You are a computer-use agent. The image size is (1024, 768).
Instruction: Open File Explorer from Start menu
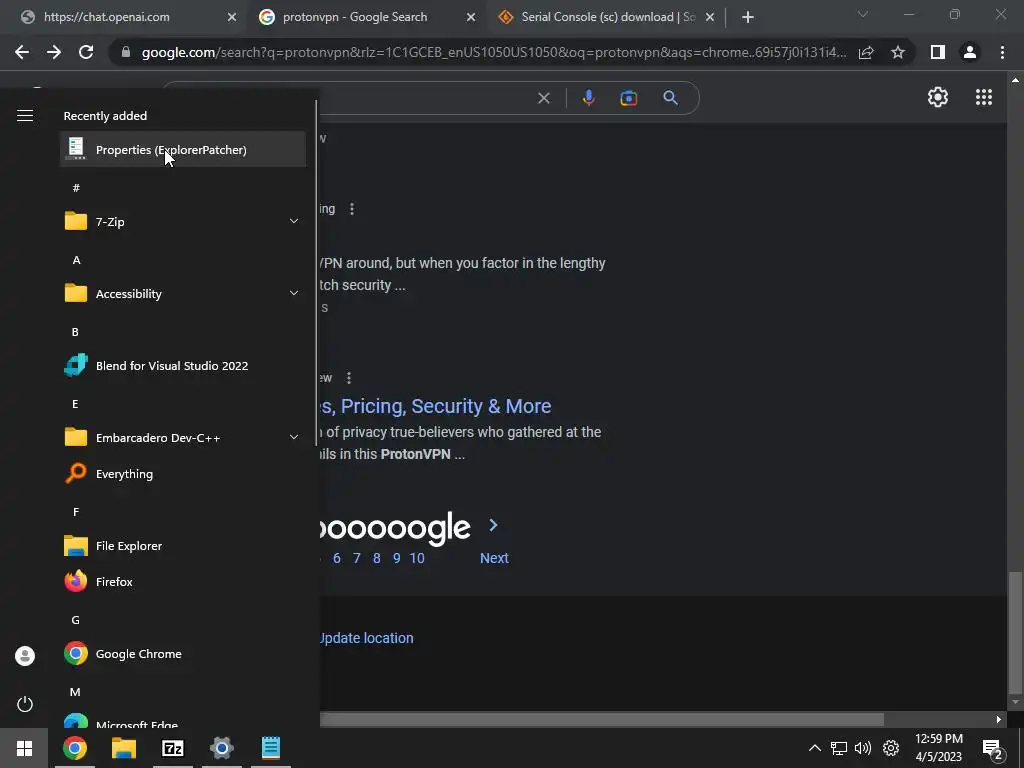coord(183,545)
